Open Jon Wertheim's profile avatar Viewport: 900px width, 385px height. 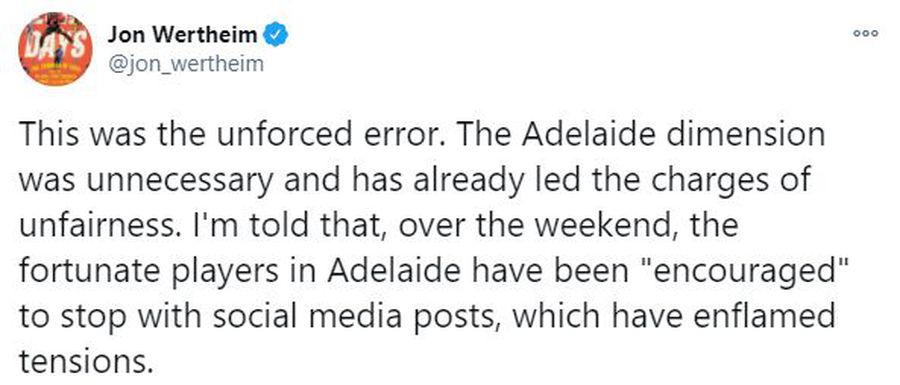55,49
